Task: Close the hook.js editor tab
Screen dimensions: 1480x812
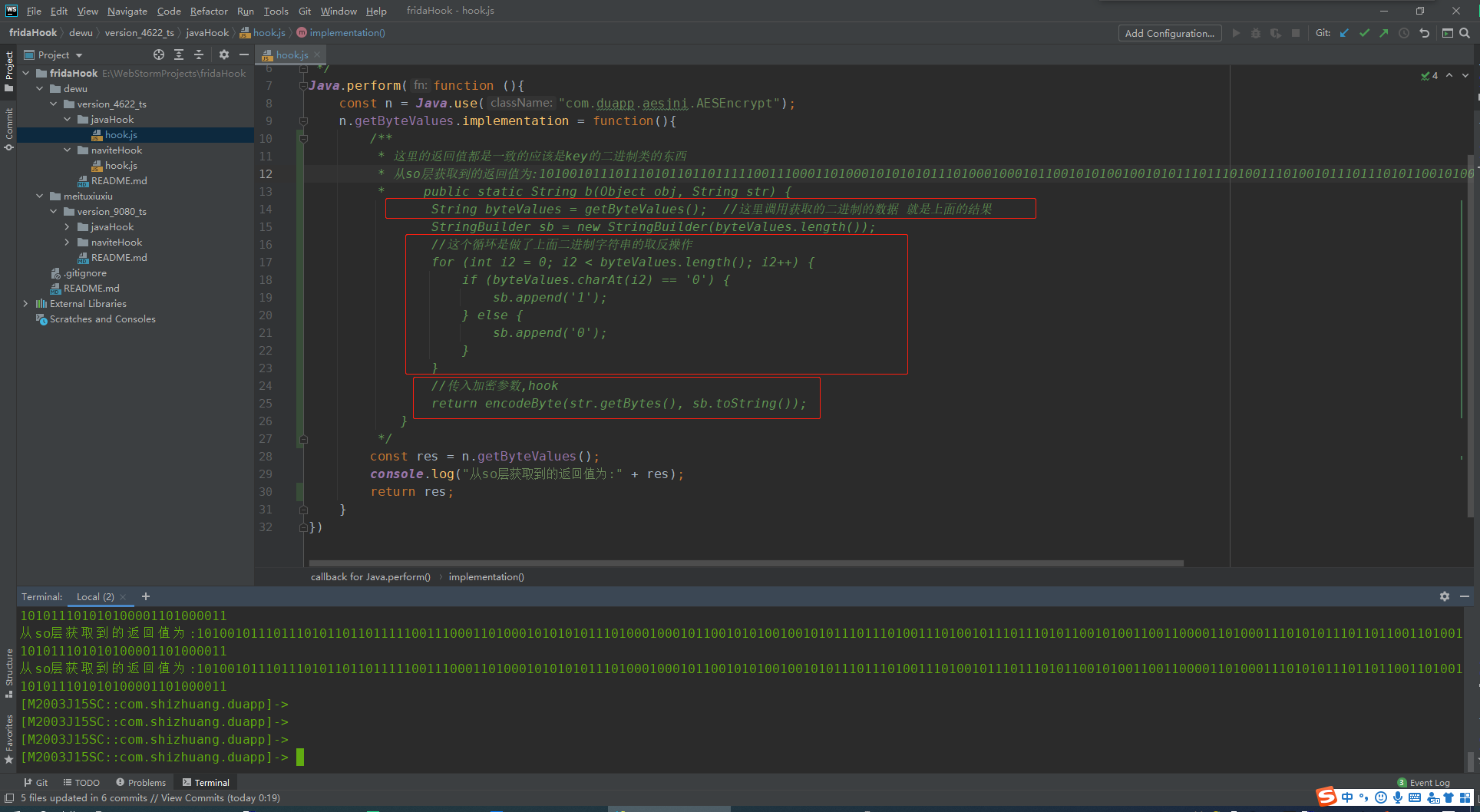Action: coord(317,55)
